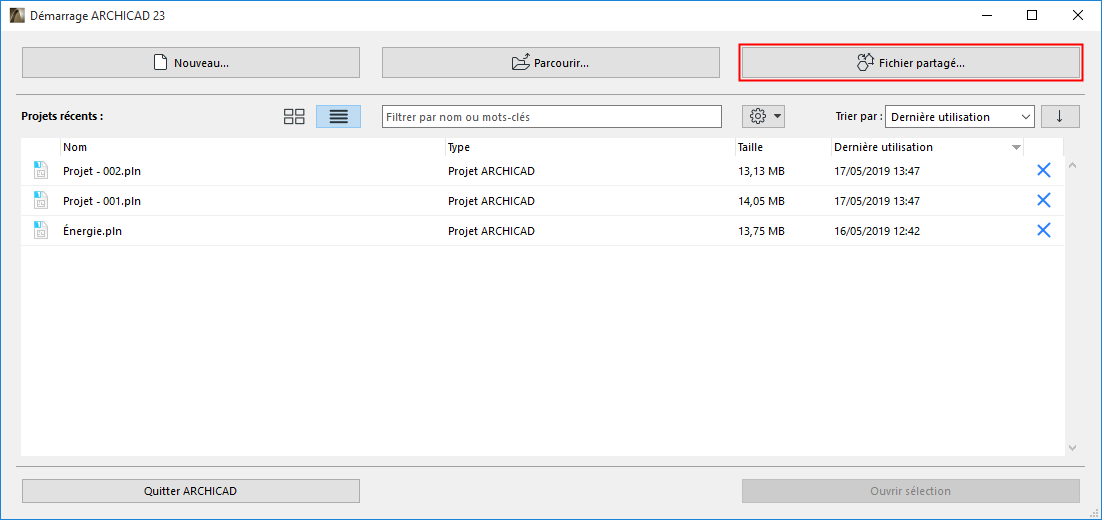The image size is (1102, 520).
Task: Click file icon of Projet - 002.pln
Action: point(41,171)
